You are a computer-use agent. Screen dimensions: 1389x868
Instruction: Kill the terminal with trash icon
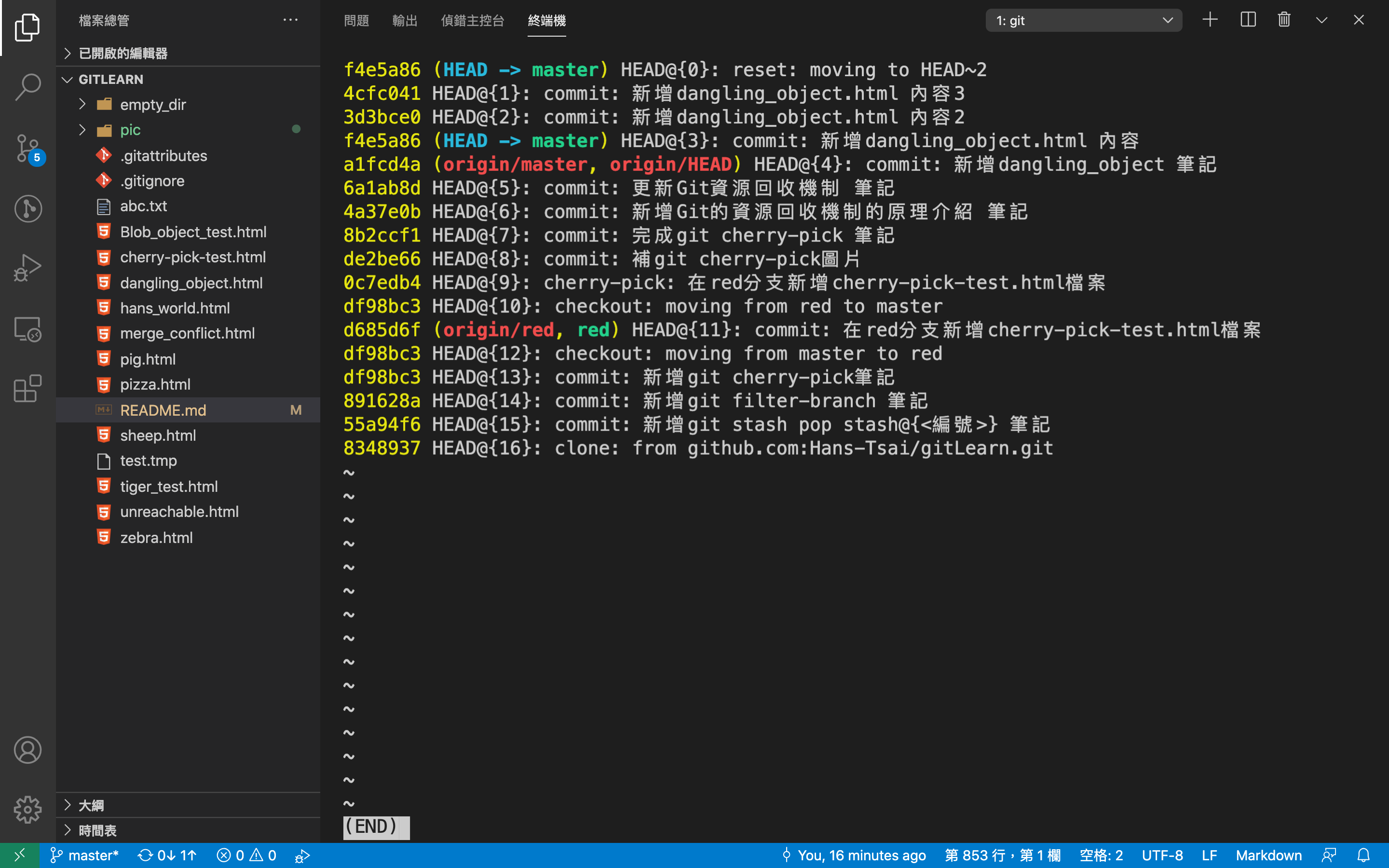point(1284,20)
